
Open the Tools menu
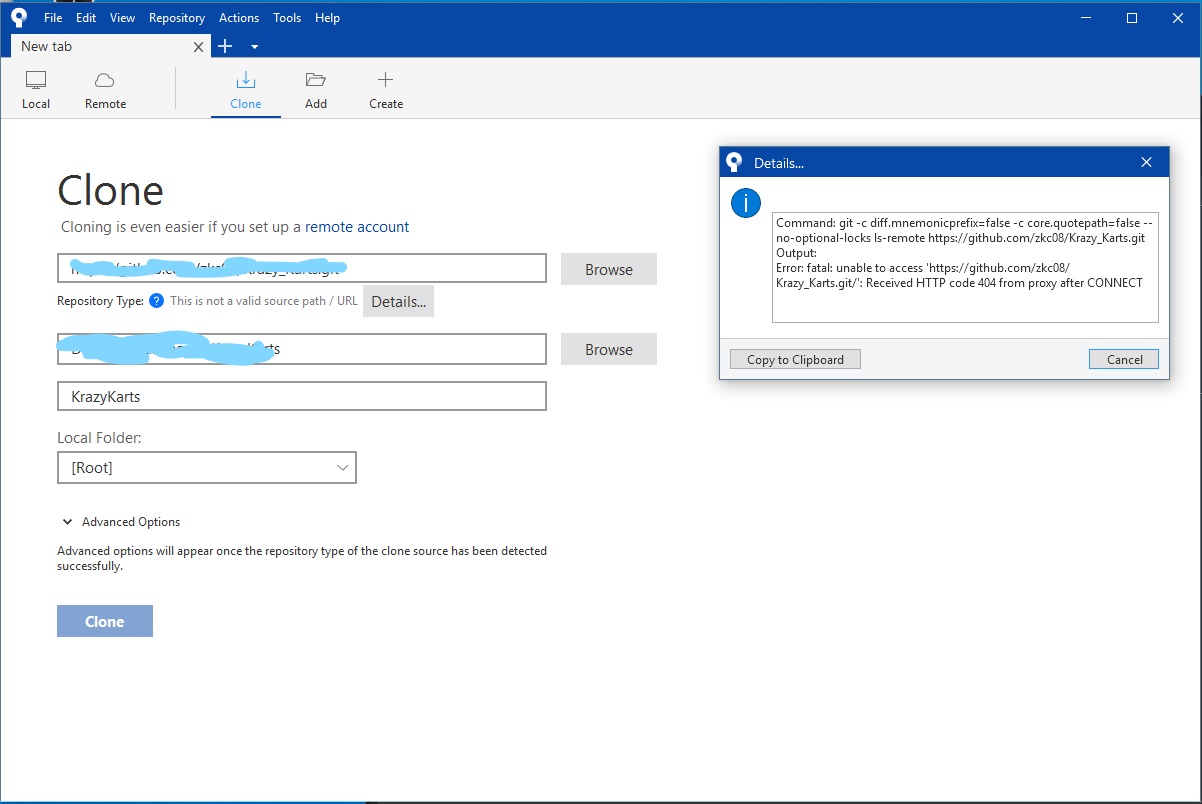click(287, 18)
